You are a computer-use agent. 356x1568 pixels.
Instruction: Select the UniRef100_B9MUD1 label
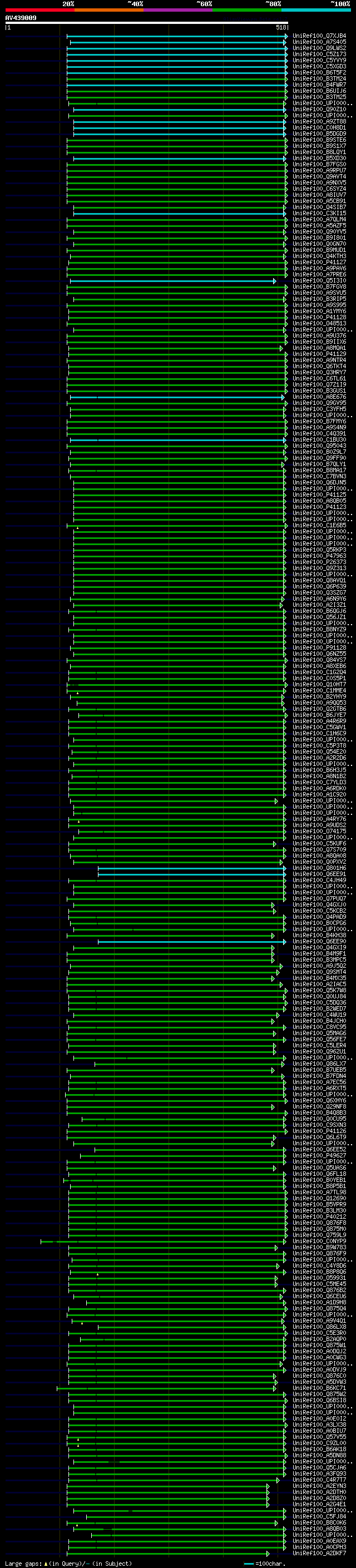319,250
